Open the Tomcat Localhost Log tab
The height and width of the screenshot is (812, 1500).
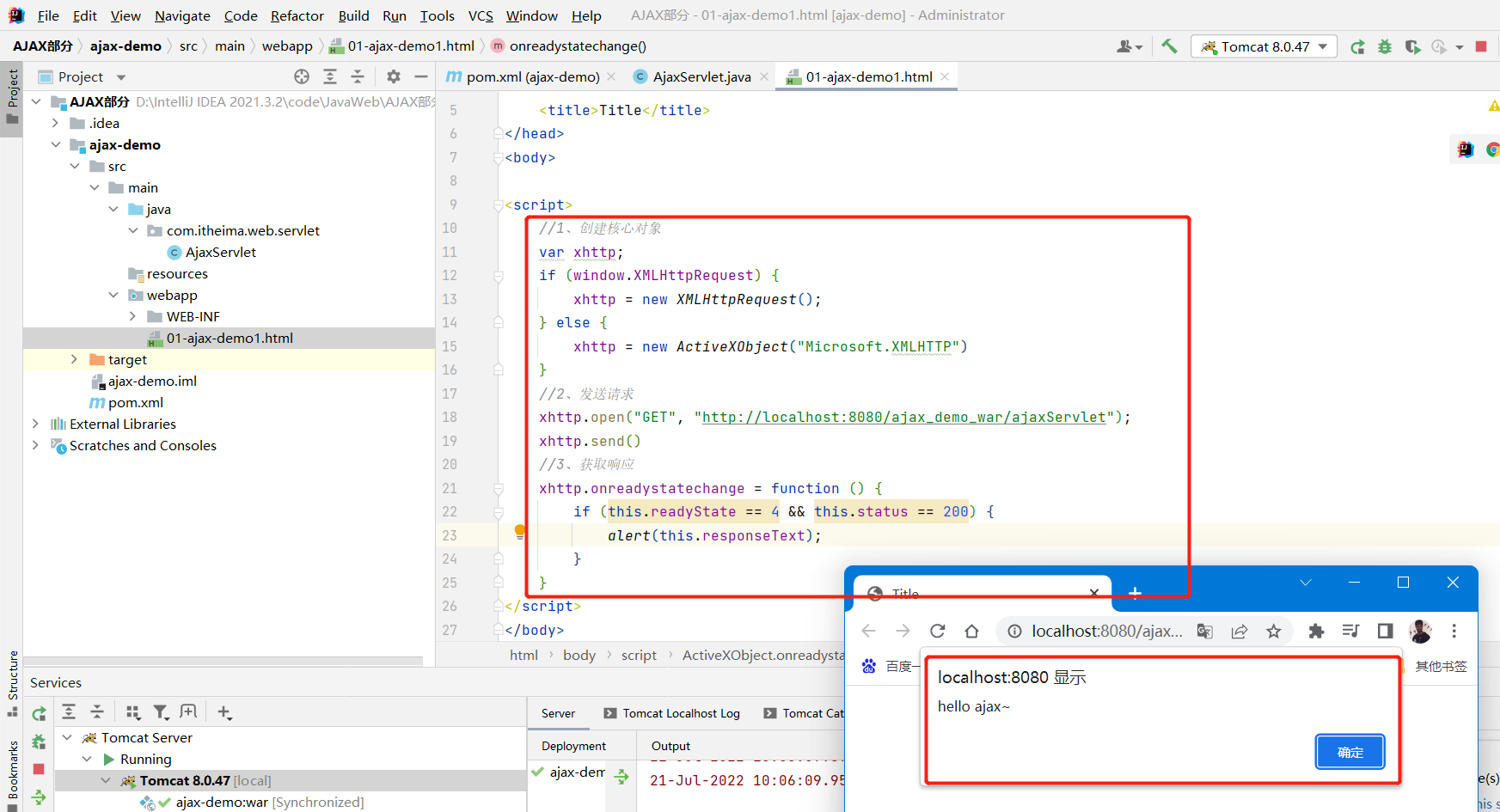[672, 713]
